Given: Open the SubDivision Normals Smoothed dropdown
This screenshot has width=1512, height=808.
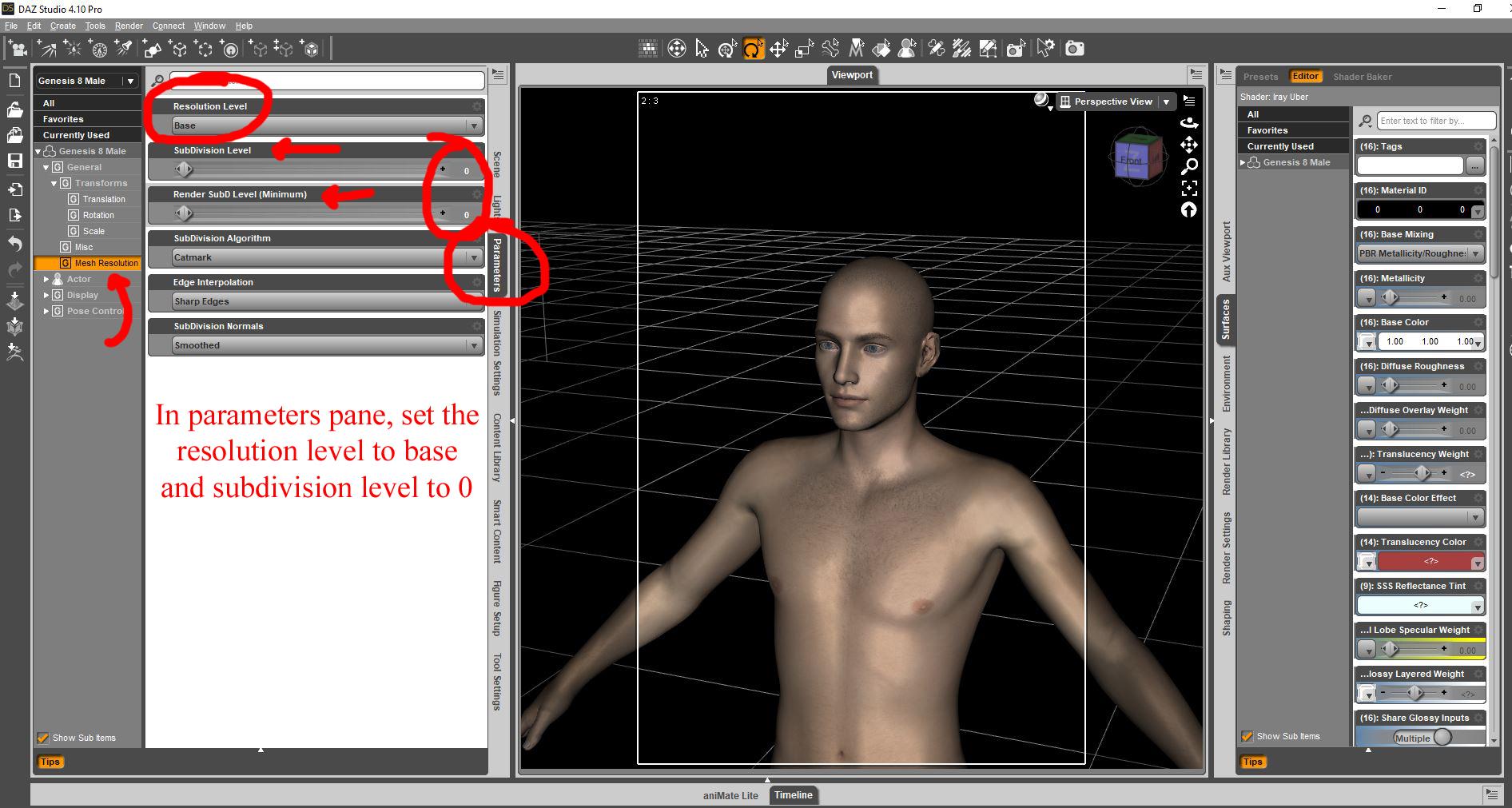Looking at the screenshot, I should point(328,345).
